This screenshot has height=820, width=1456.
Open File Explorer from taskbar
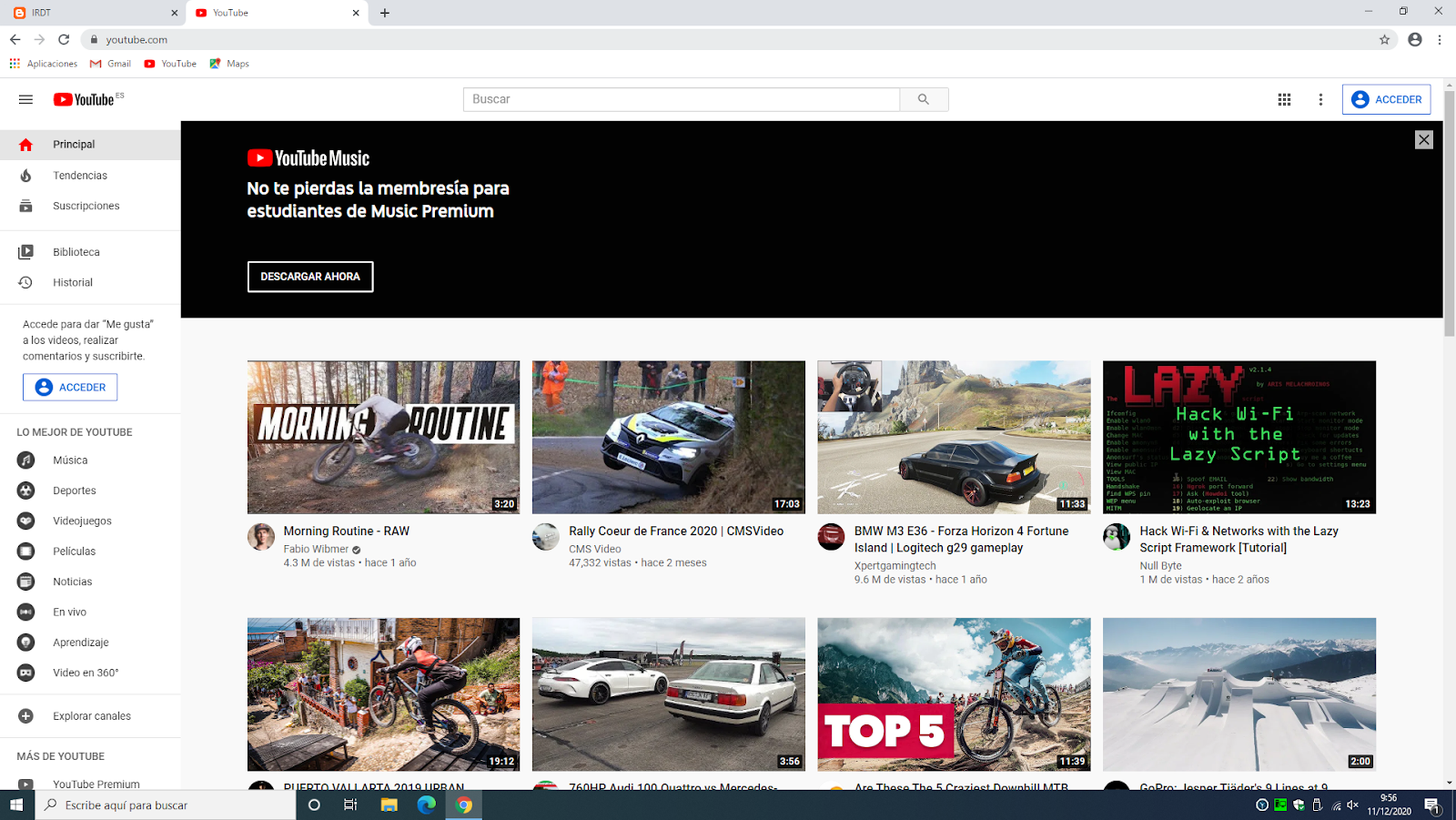coord(389,805)
